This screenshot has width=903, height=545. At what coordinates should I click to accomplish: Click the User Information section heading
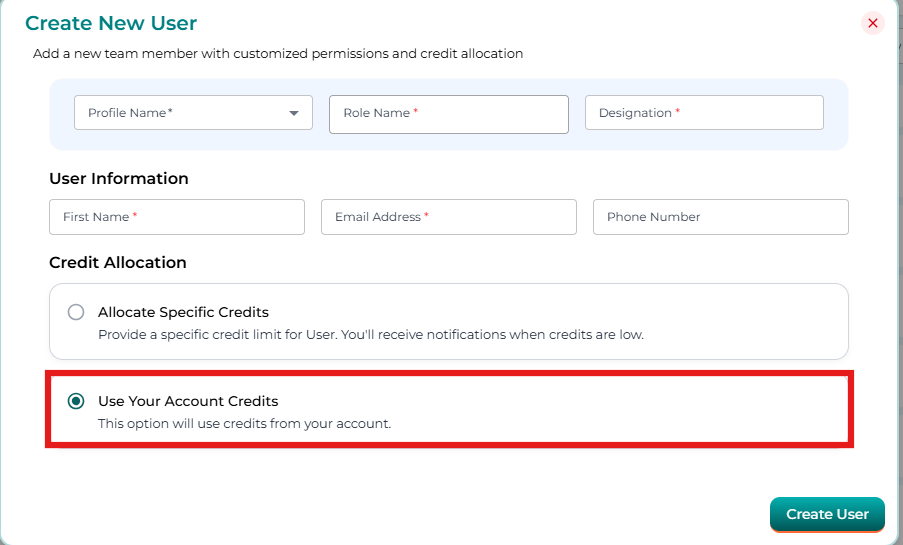pyautogui.click(x=119, y=179)
